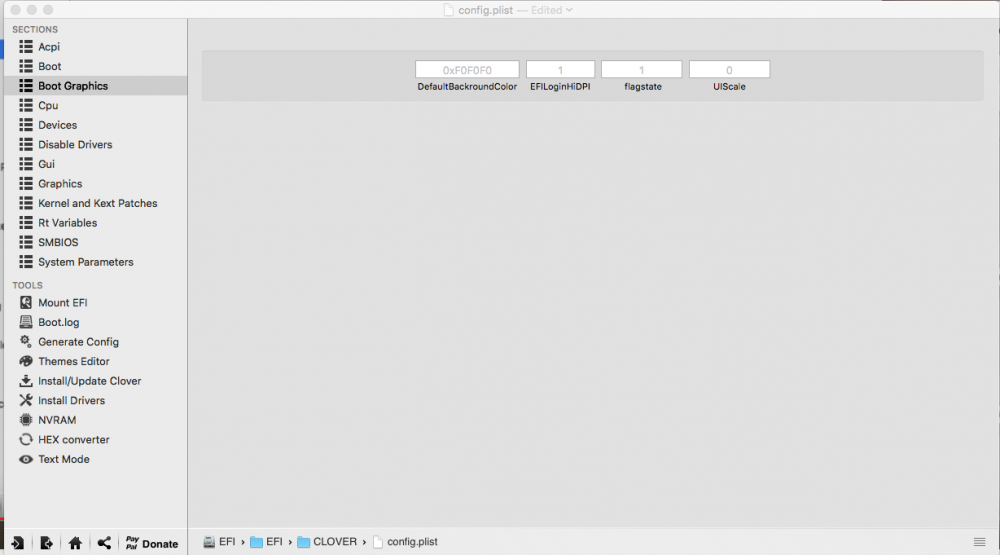The width and height of the screenshot is (1000, 555).
Task: Click the EFILoginHiDPI input field
Action: (560, 70)
